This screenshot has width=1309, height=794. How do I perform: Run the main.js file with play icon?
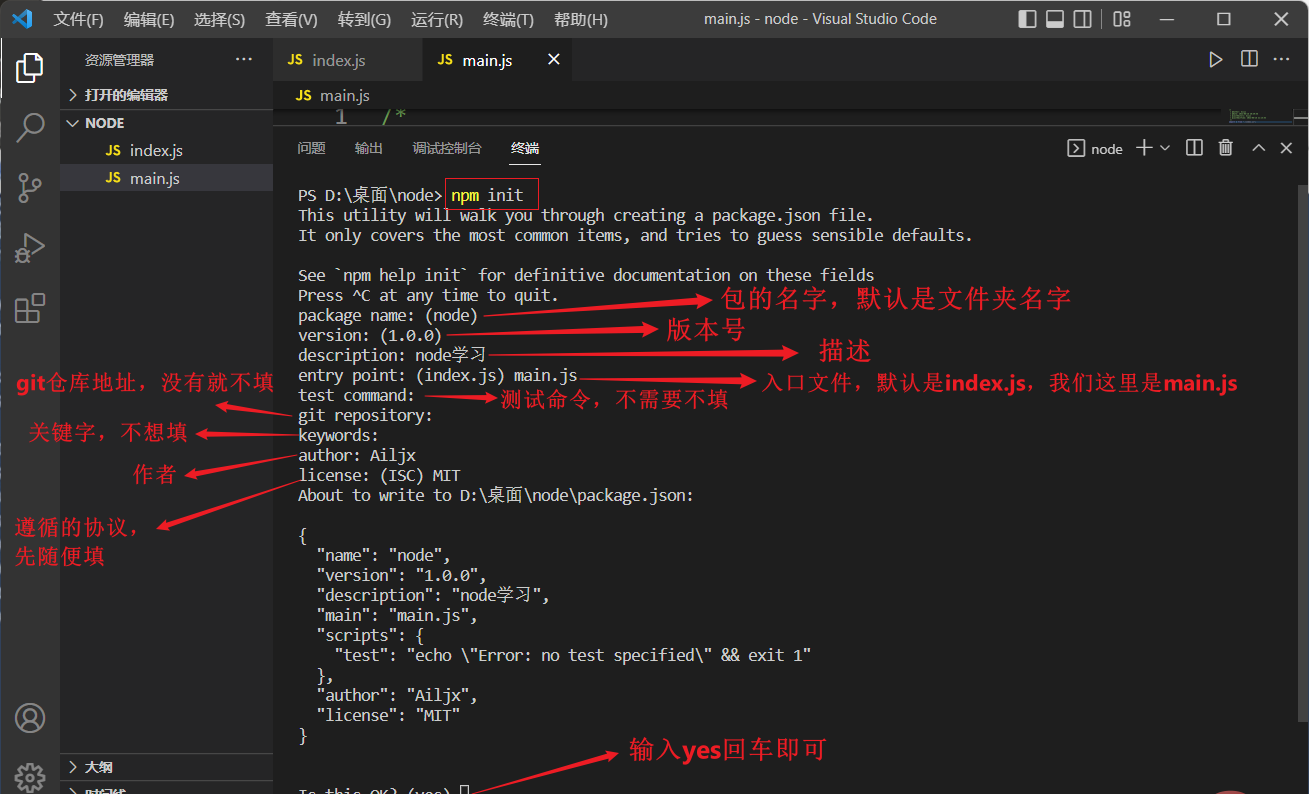1216,60
